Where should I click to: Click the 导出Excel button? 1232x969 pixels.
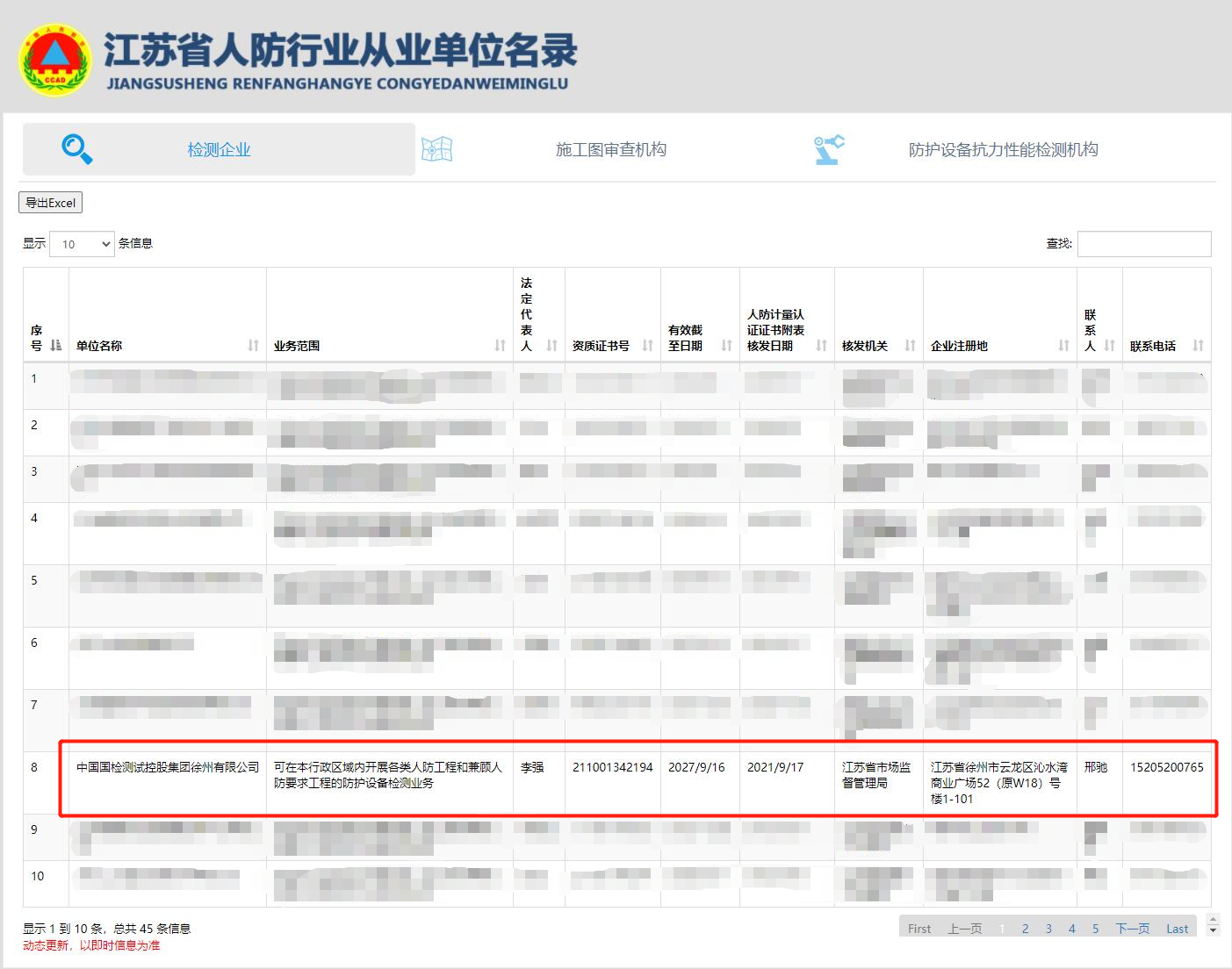pos(51,203)
